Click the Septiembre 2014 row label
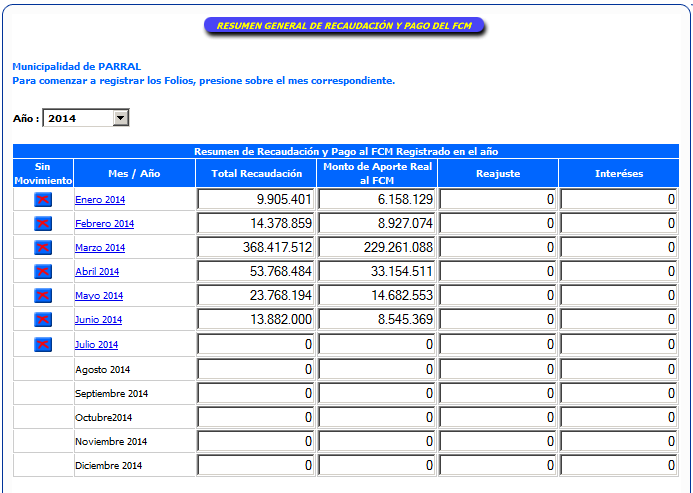Viewport: 693px width, 493px height. (x=111, y=394)
